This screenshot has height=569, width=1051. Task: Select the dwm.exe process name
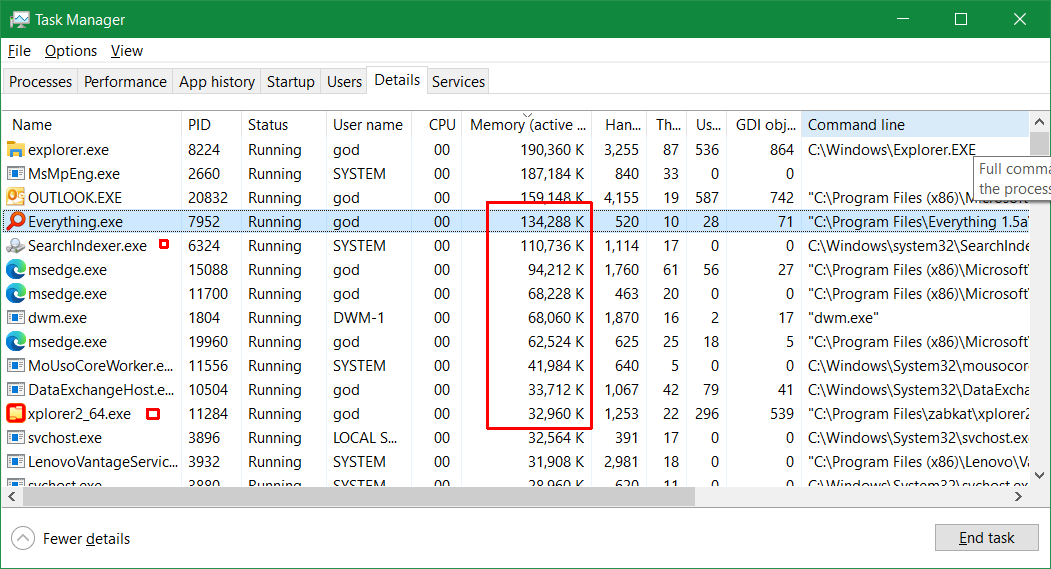point(57,318)
